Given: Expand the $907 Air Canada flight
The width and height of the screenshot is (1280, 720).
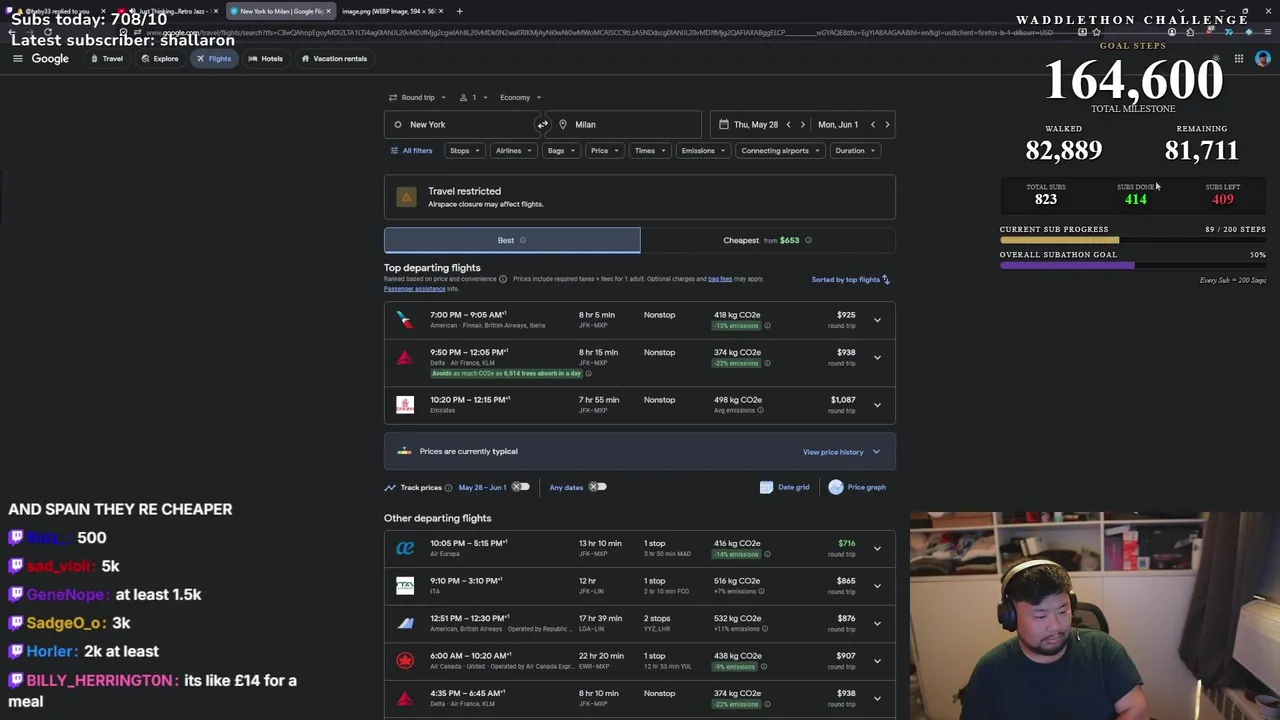Looking at the screenshot, I should pyautogui.click(x=877, y=661).
